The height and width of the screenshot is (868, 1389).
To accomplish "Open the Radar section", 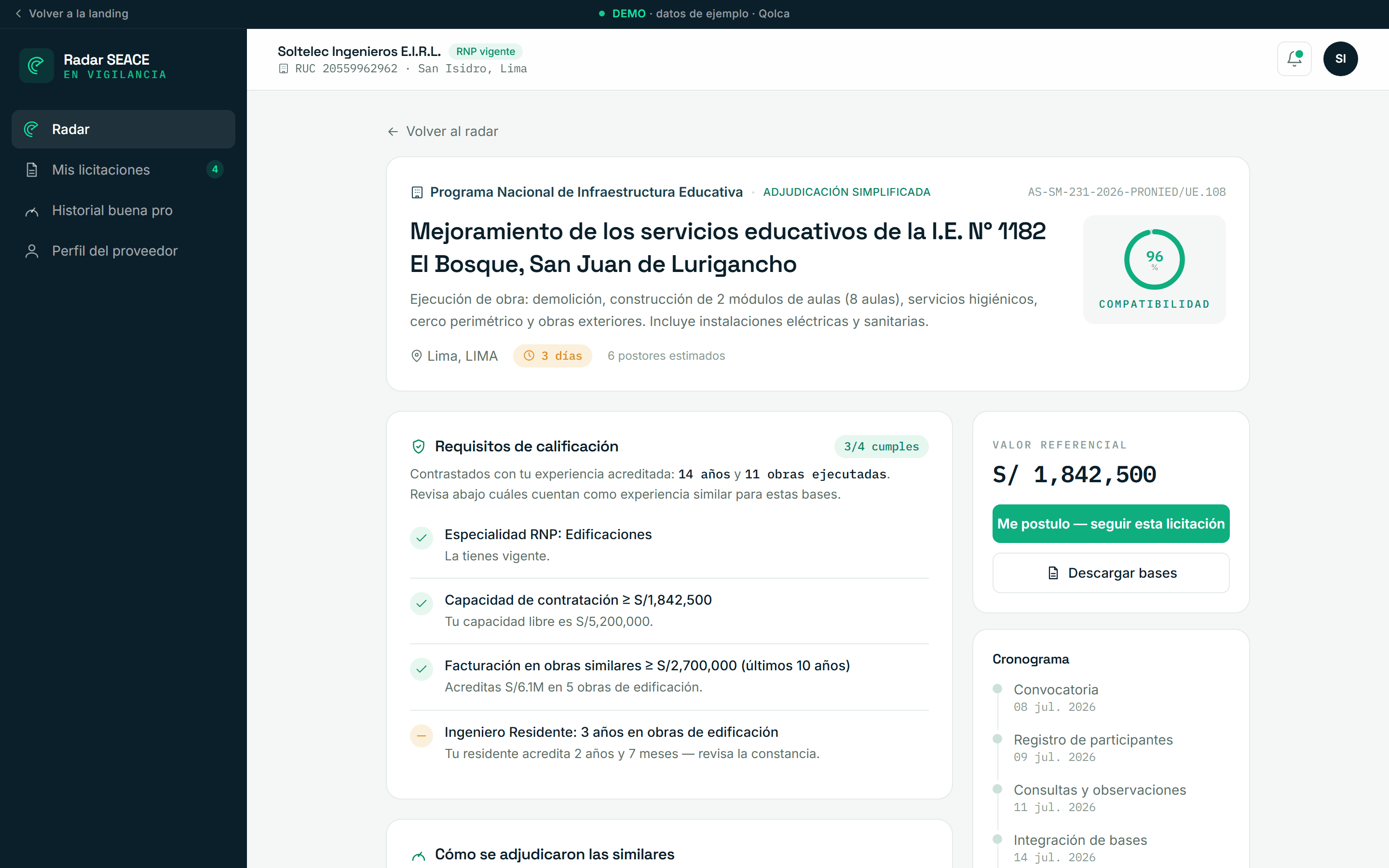I will (x=123, y=129).
